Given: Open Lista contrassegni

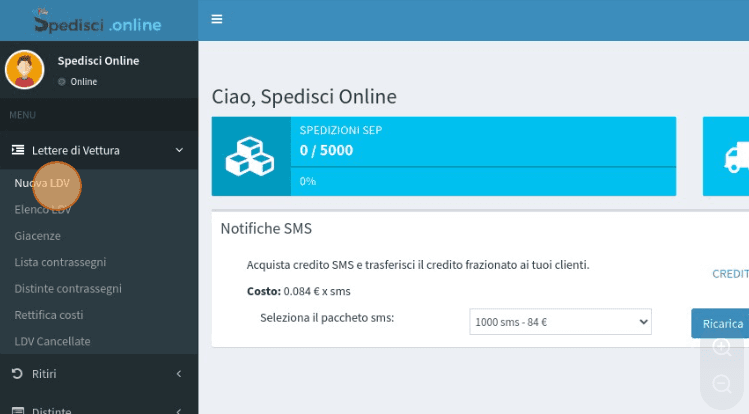Looking at the screenshot, I should 60,262.
